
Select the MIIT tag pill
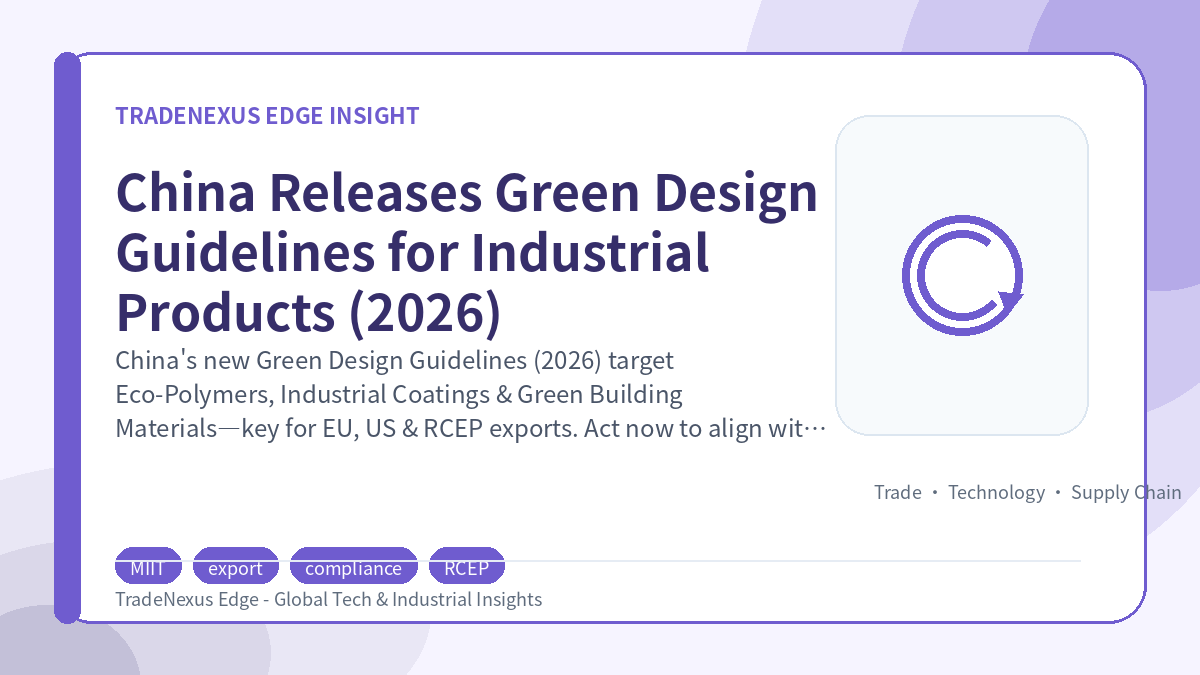click(x=149, y=568)
